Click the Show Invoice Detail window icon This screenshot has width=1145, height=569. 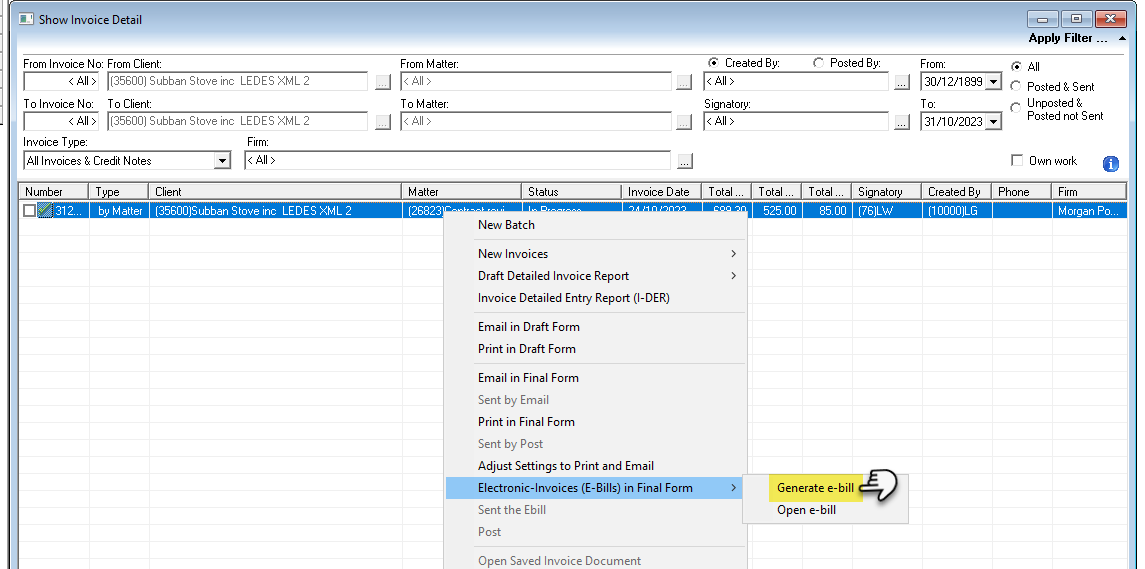click(x=26, y=20)
